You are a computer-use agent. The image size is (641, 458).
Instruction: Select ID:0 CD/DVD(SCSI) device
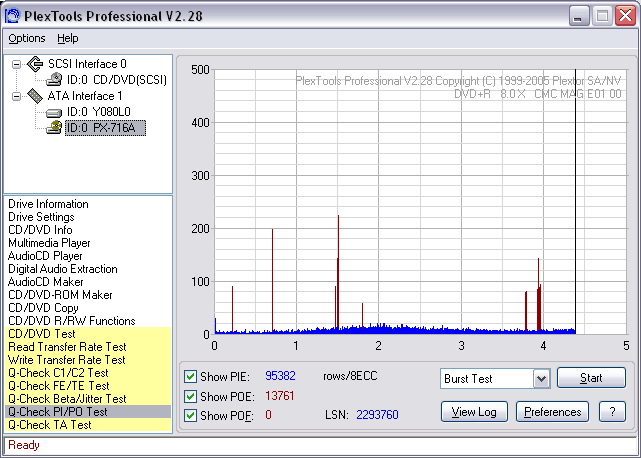[x=117, y=80]
